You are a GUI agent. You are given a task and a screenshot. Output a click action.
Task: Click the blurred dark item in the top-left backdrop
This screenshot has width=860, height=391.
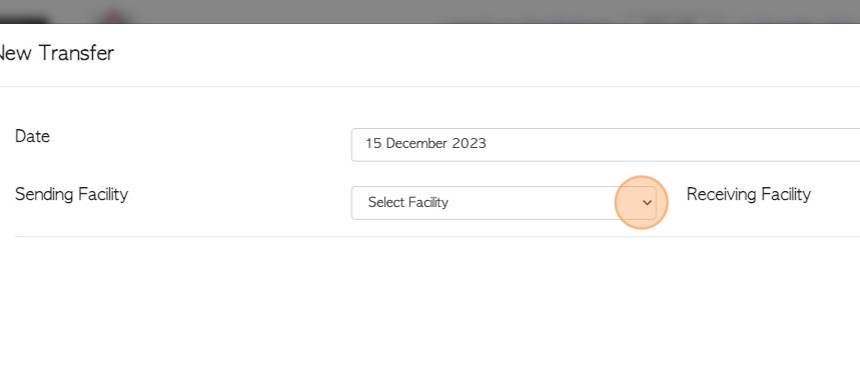pos(23,20)
